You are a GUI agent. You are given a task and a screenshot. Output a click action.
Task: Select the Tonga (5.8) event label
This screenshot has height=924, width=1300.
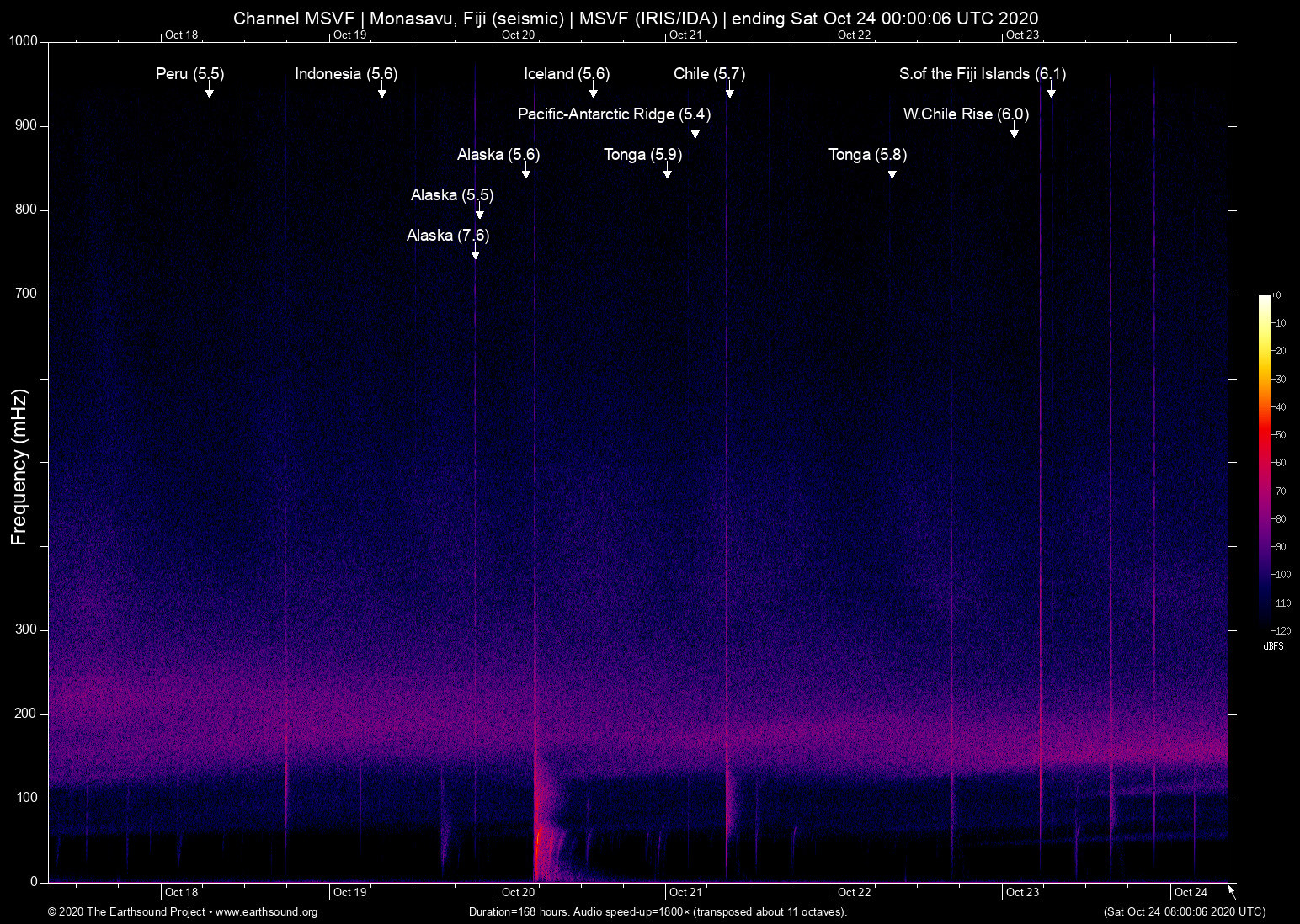click(x=868, y=155)
